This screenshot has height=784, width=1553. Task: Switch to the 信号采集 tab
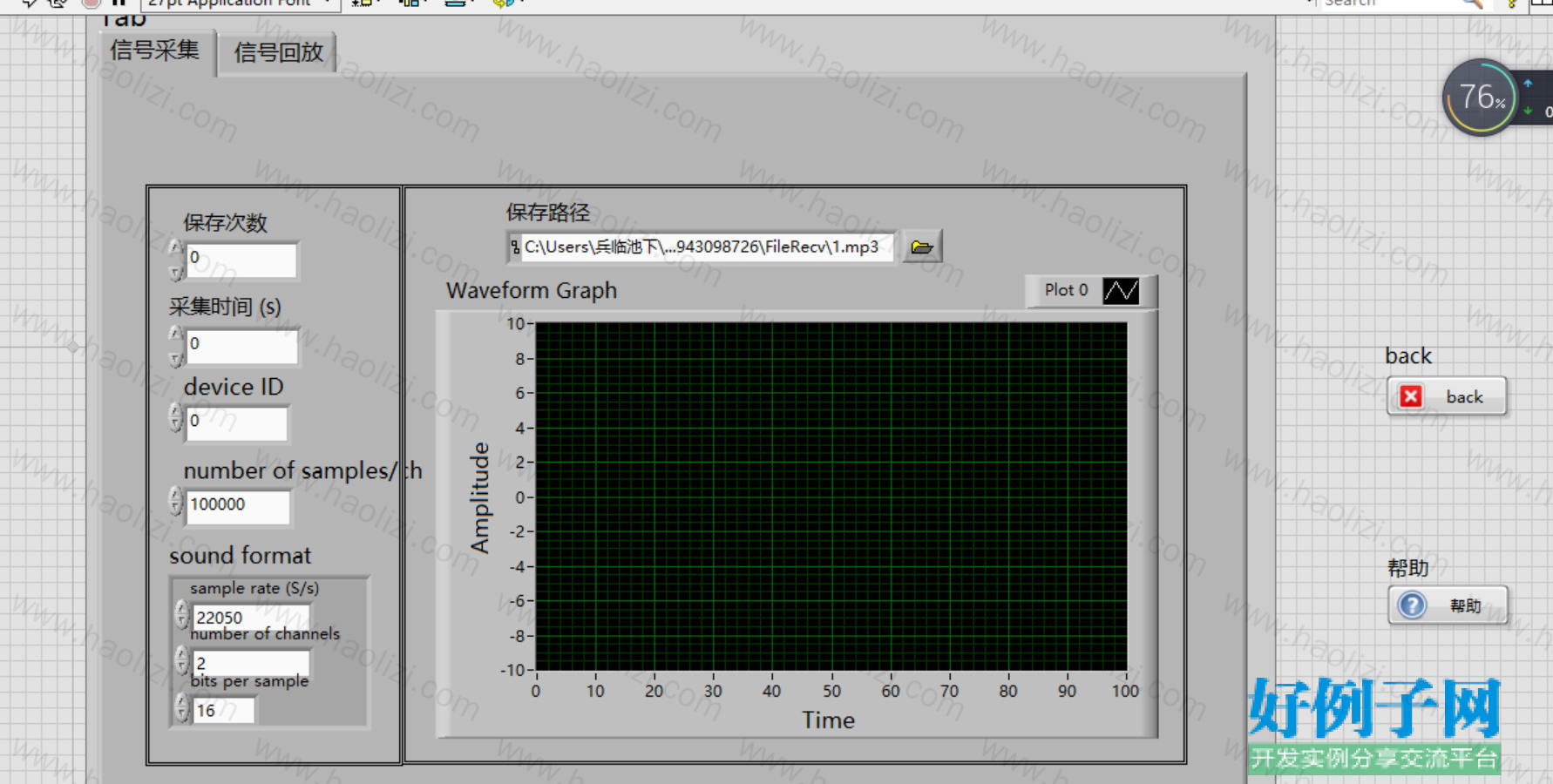155,51
